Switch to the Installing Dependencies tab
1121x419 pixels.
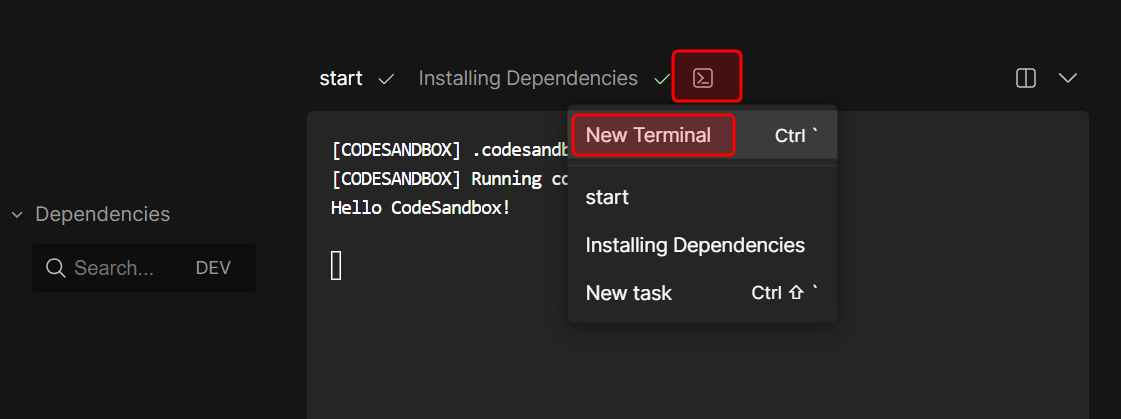point(527,78)
